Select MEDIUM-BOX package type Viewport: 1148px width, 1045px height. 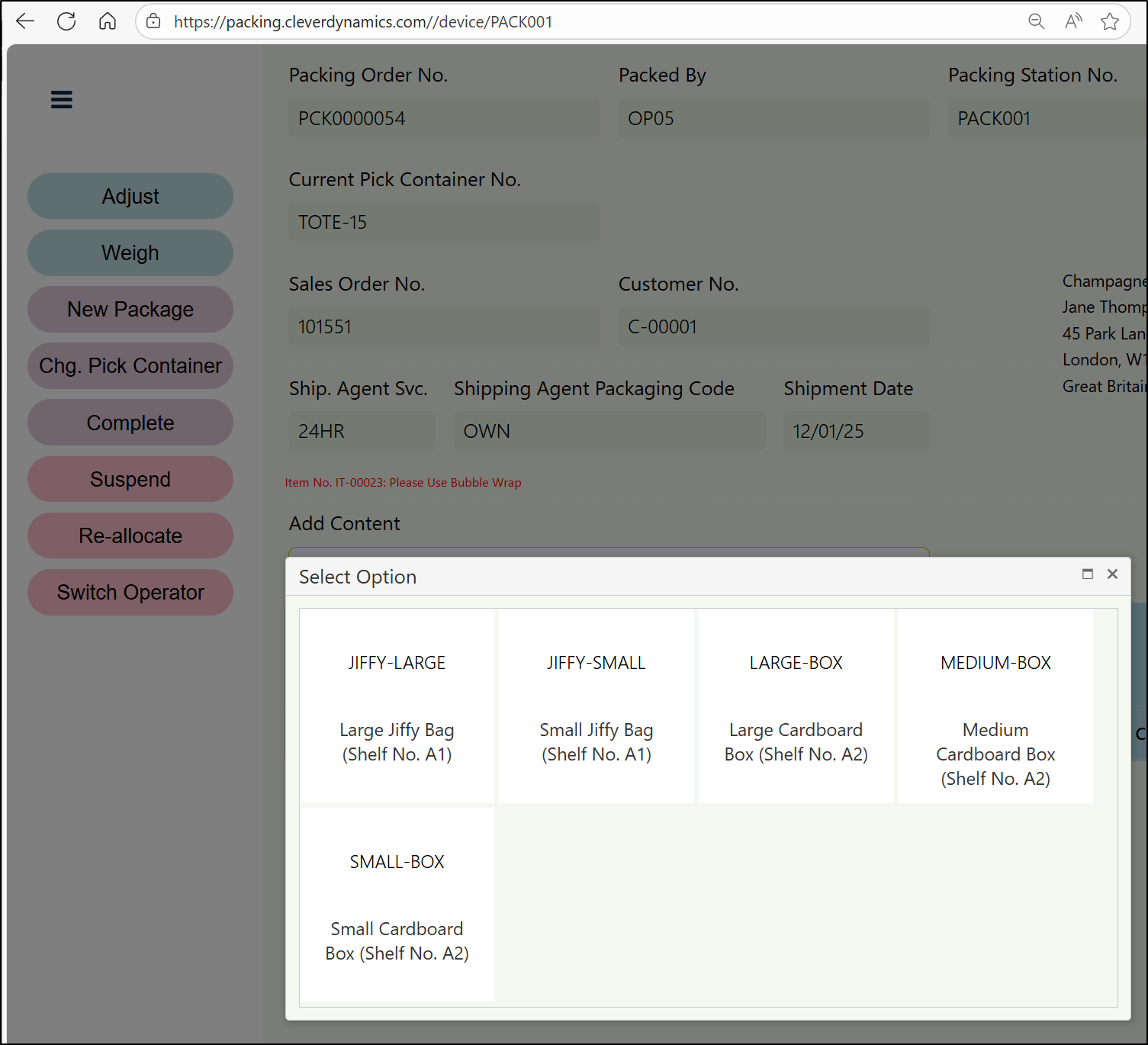coord(995,706)
